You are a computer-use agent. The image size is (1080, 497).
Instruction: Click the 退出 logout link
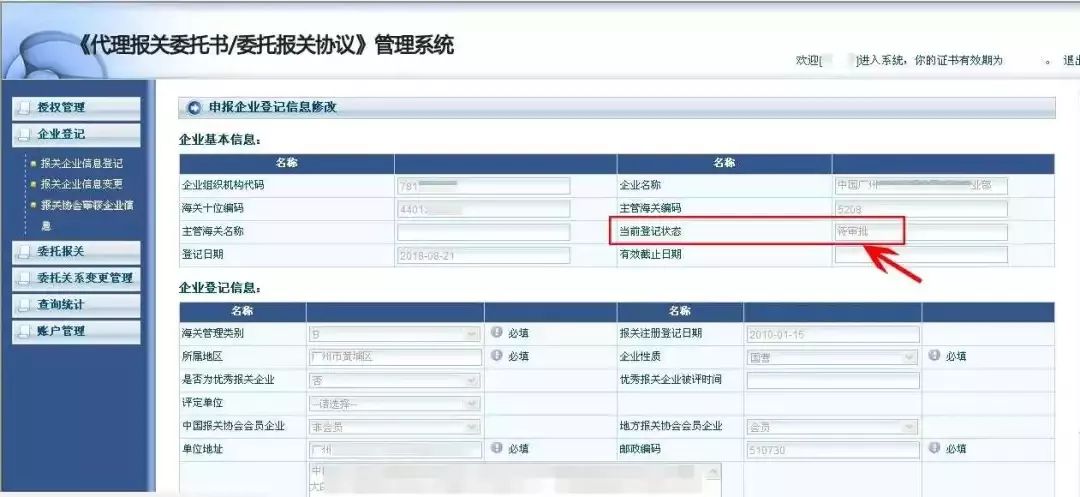tap(1070, 60)
